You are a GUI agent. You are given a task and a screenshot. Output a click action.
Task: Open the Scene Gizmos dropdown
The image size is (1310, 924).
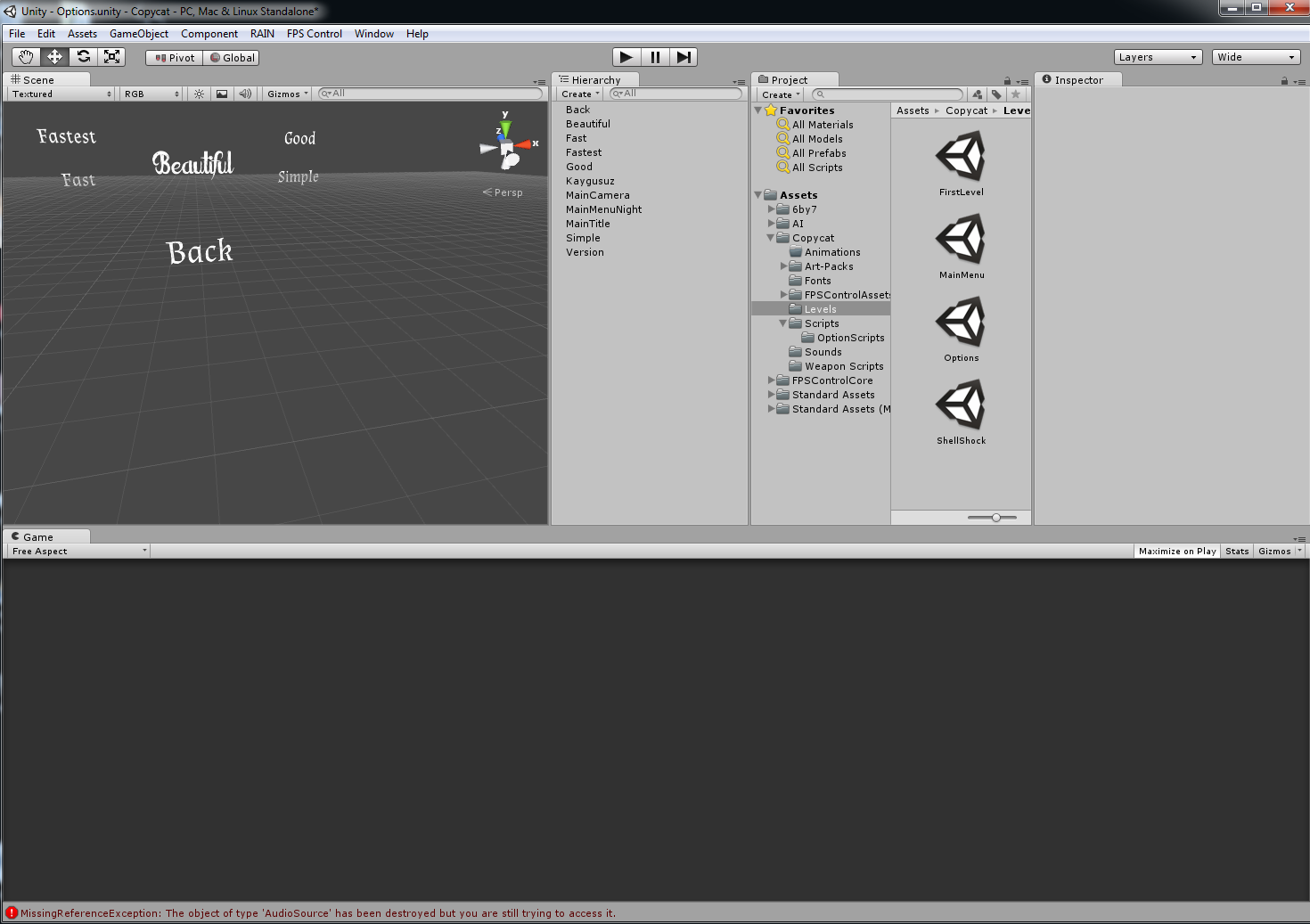coord(287,94)
